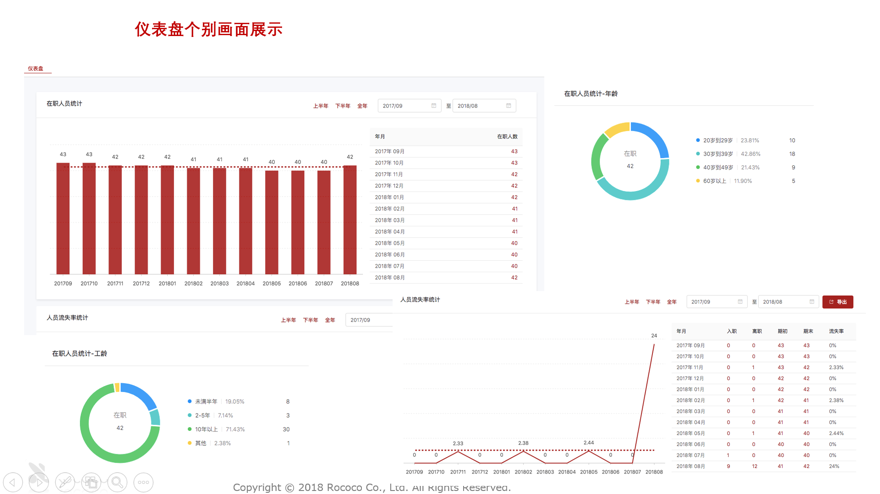Toggle 未满半年 legend item
This screenshot has height=494, width=880.
pos(203,401)
